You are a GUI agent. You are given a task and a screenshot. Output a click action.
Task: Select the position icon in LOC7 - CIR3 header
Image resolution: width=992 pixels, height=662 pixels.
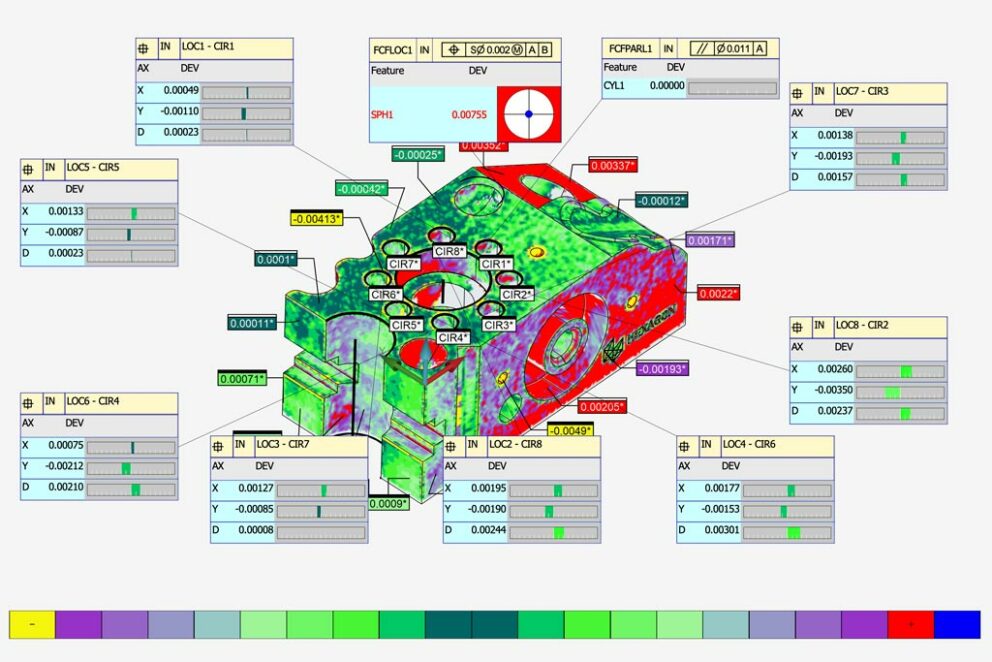tap(798, 92)
